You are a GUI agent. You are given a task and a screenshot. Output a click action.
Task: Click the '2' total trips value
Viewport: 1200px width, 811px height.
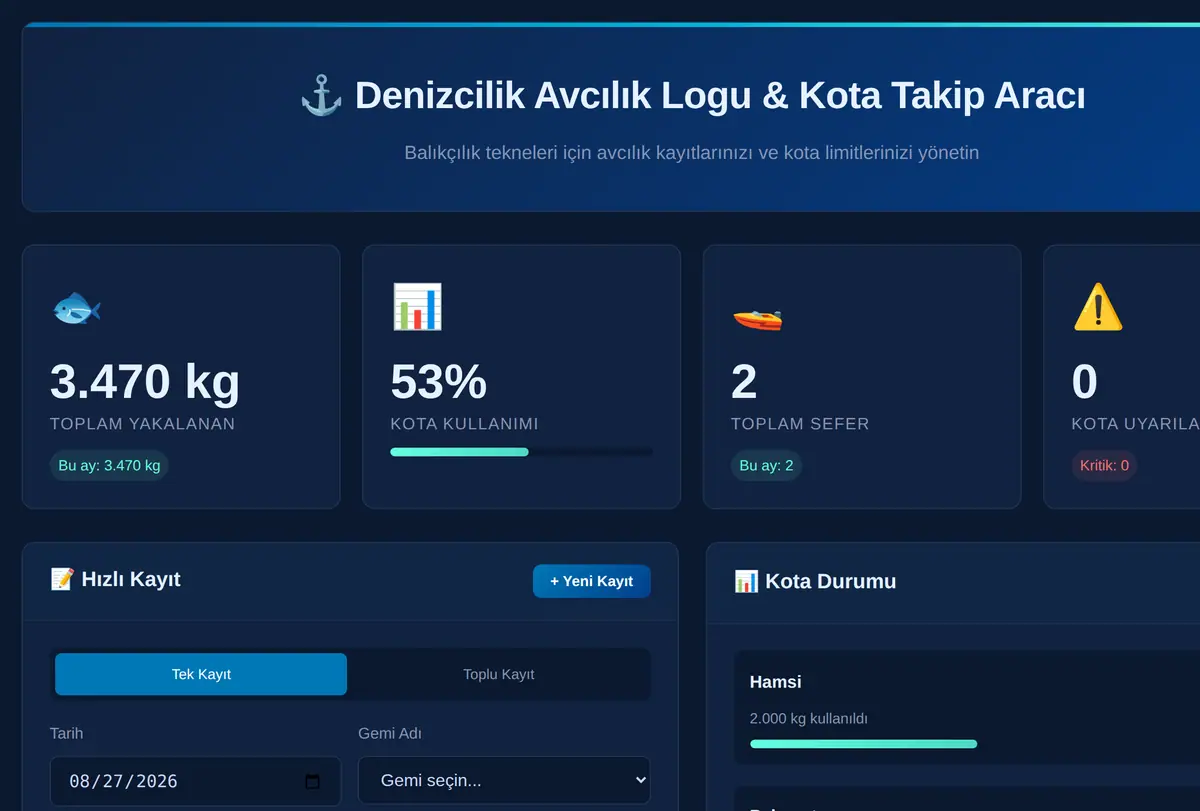(744, 381)
